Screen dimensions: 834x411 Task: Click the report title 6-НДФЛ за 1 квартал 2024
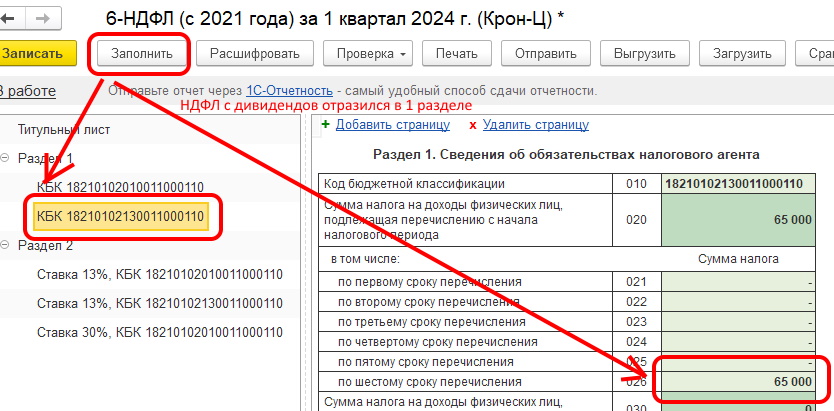tap(335, 19)
